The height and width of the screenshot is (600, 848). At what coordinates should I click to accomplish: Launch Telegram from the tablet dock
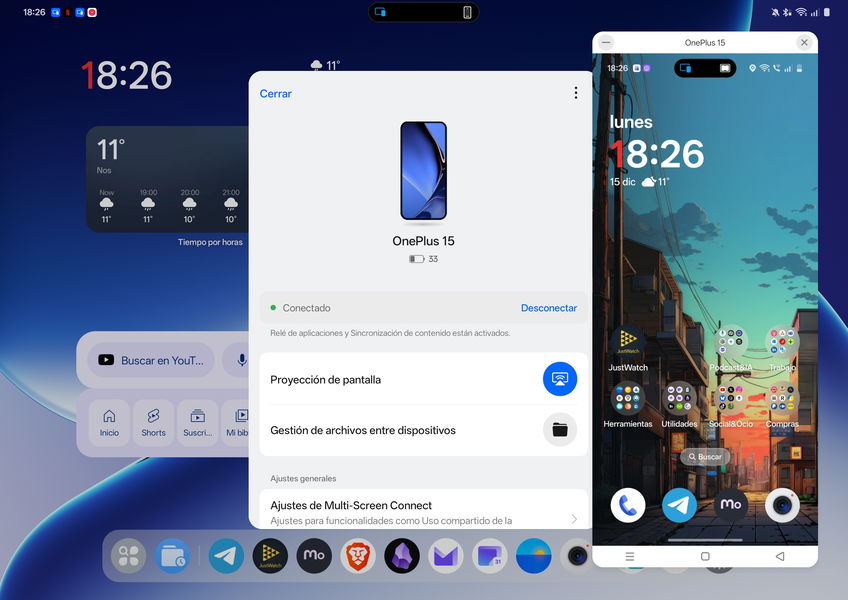(226, 556)
